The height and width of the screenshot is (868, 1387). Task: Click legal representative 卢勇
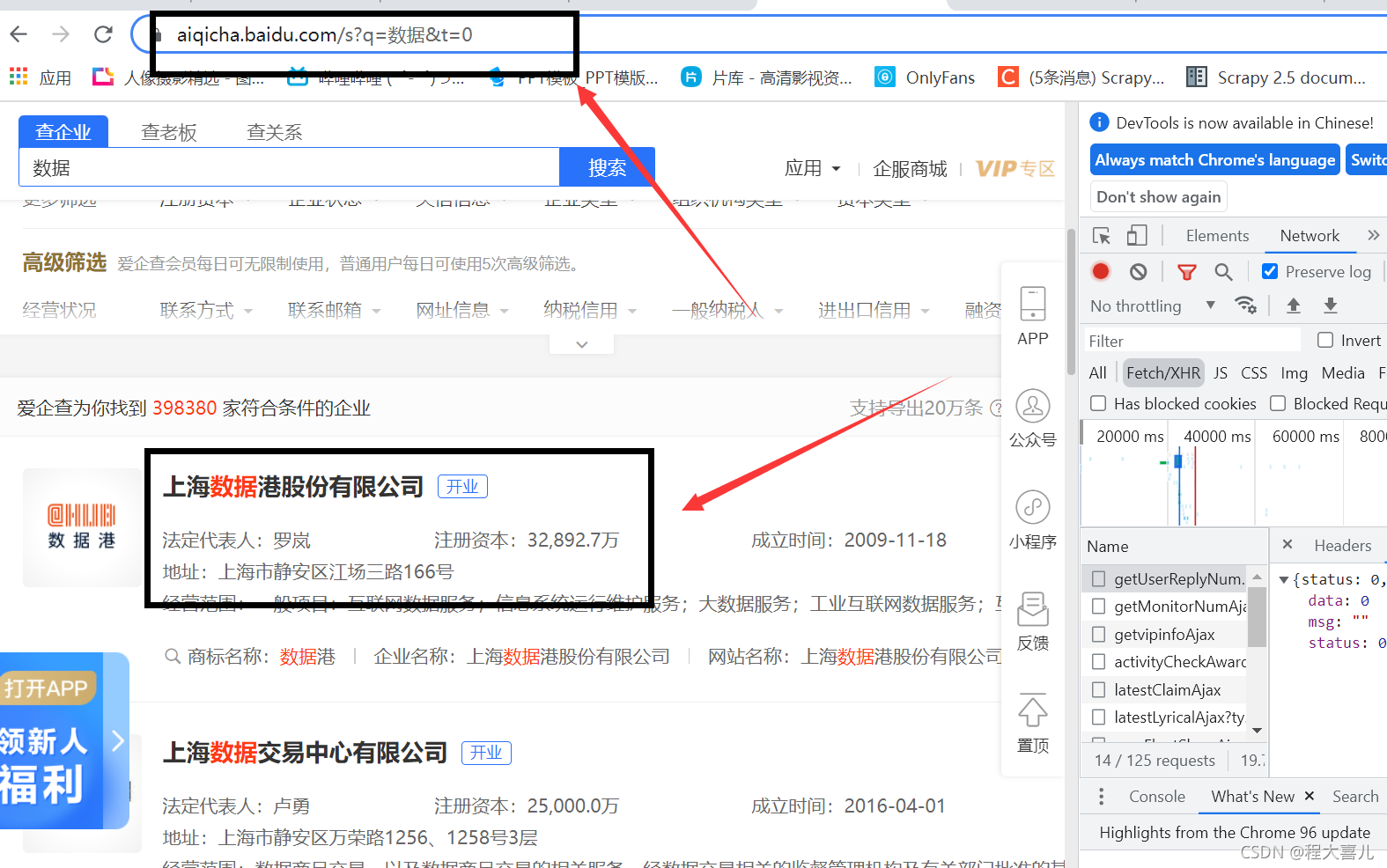pyautogui.click(x=291, y=805)
